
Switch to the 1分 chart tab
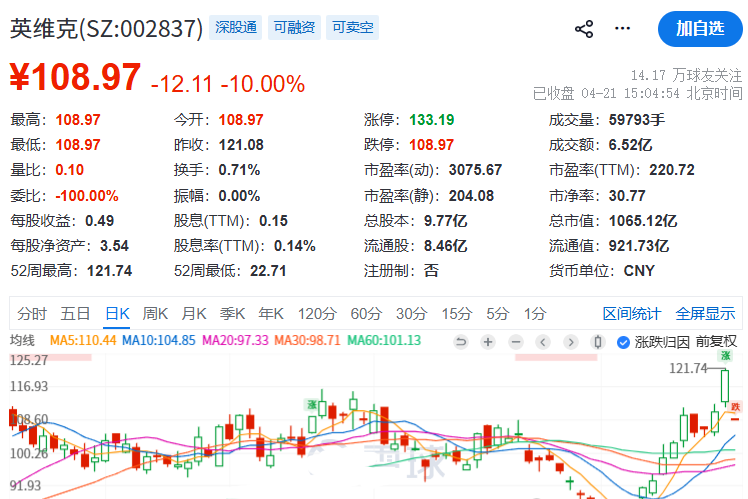point(535,314)
